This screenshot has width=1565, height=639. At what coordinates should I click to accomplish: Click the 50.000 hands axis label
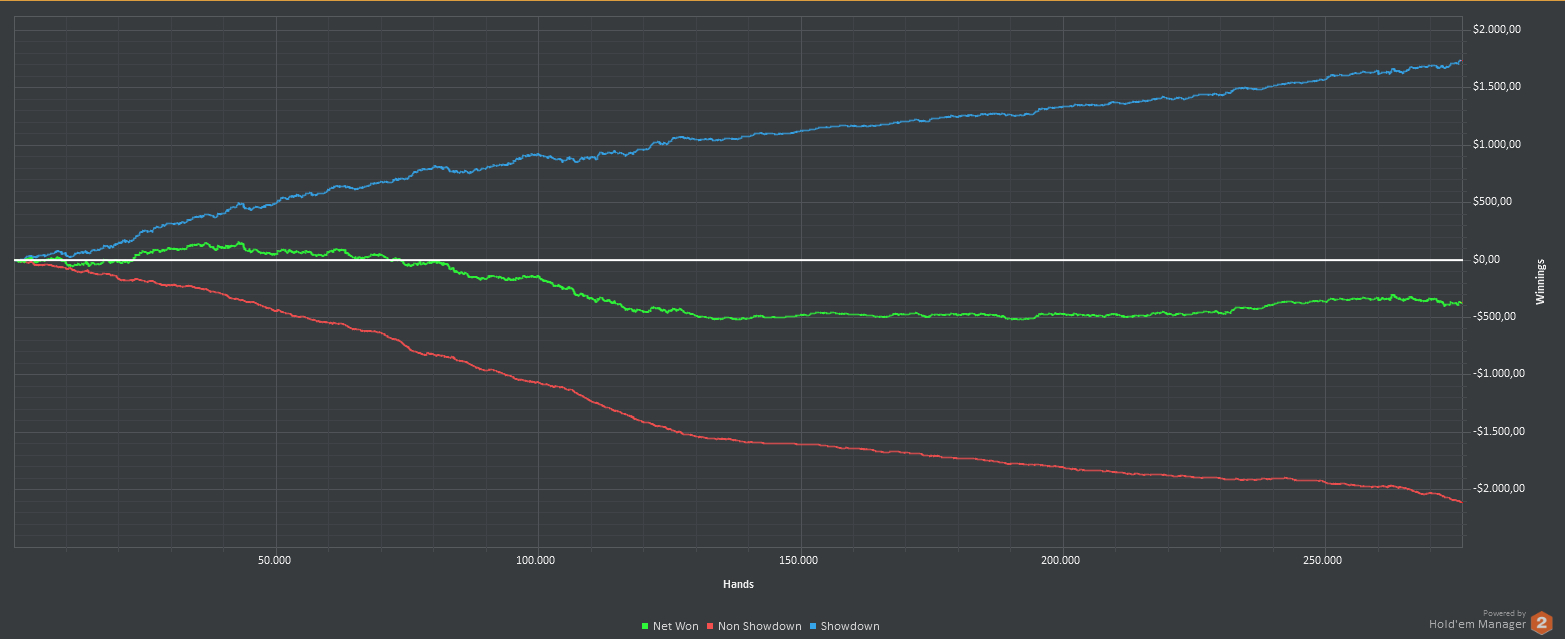(x=274, y=561)
